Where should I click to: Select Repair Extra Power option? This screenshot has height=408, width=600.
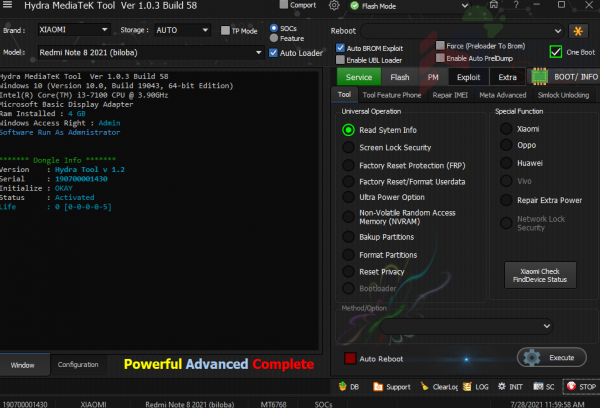(x=506, y=200)
